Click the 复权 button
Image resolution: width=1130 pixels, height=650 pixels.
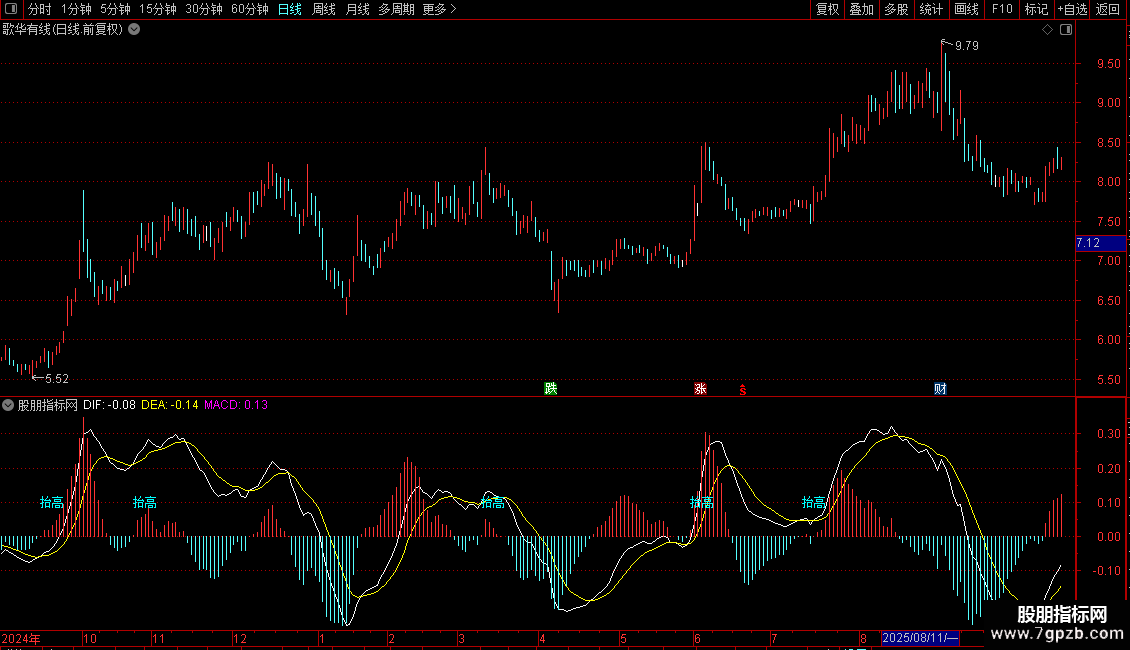(x=828, y=9)
